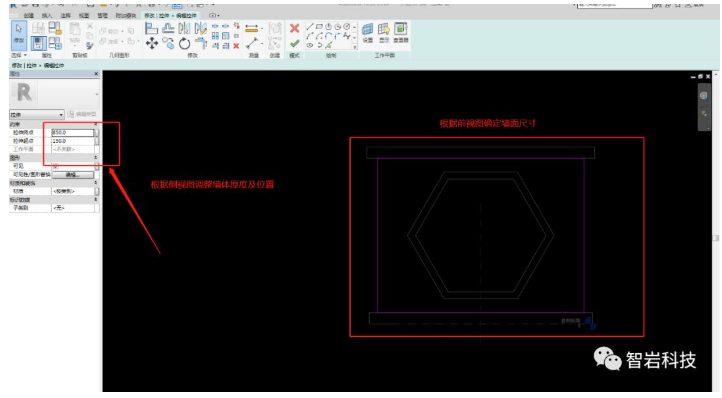Click the Subcategory value field
The image size is (722, 398).
(x=73, y=208)
